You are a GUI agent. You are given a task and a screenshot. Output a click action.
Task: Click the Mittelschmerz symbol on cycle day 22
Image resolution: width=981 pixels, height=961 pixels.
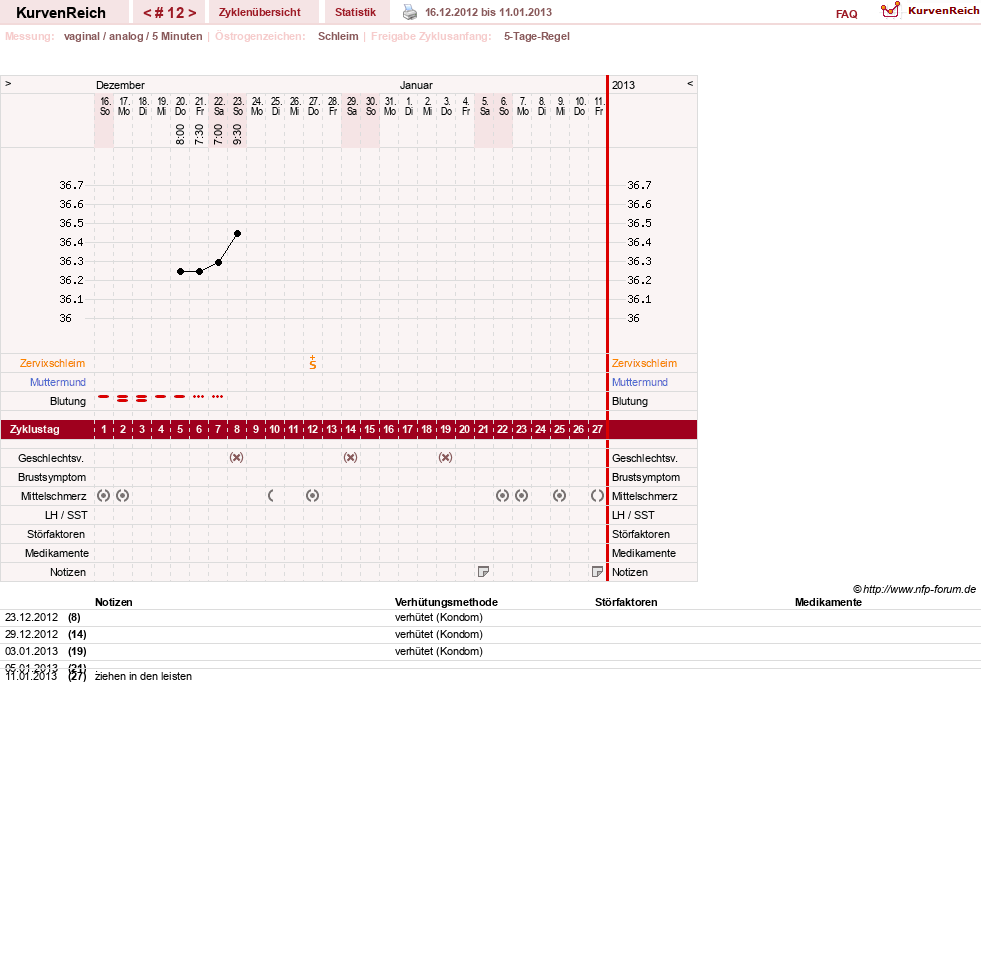pos(502,496)
